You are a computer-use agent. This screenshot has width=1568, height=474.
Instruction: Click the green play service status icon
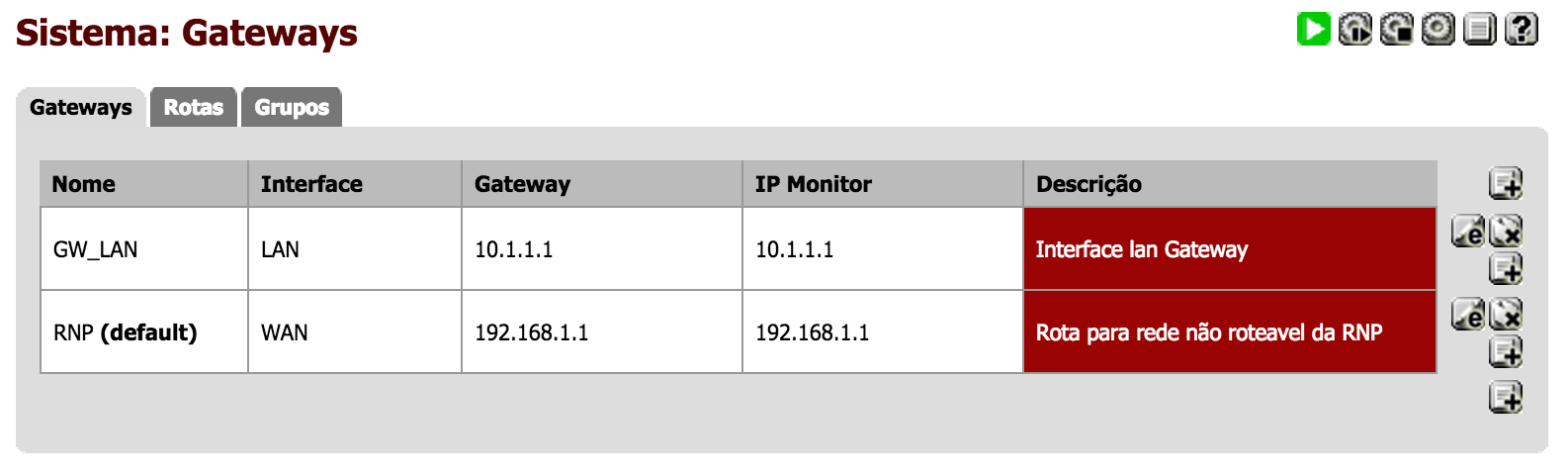coord(1313,29)
